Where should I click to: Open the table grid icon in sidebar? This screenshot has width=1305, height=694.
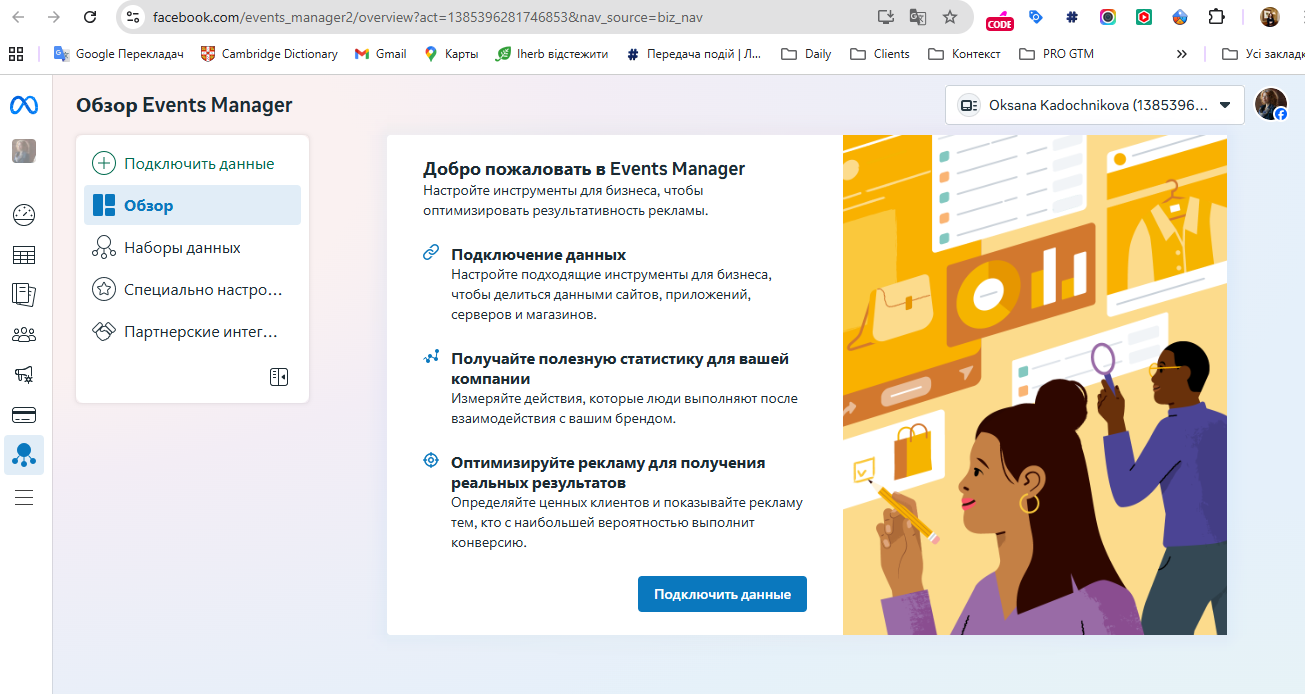click(24, 255)
